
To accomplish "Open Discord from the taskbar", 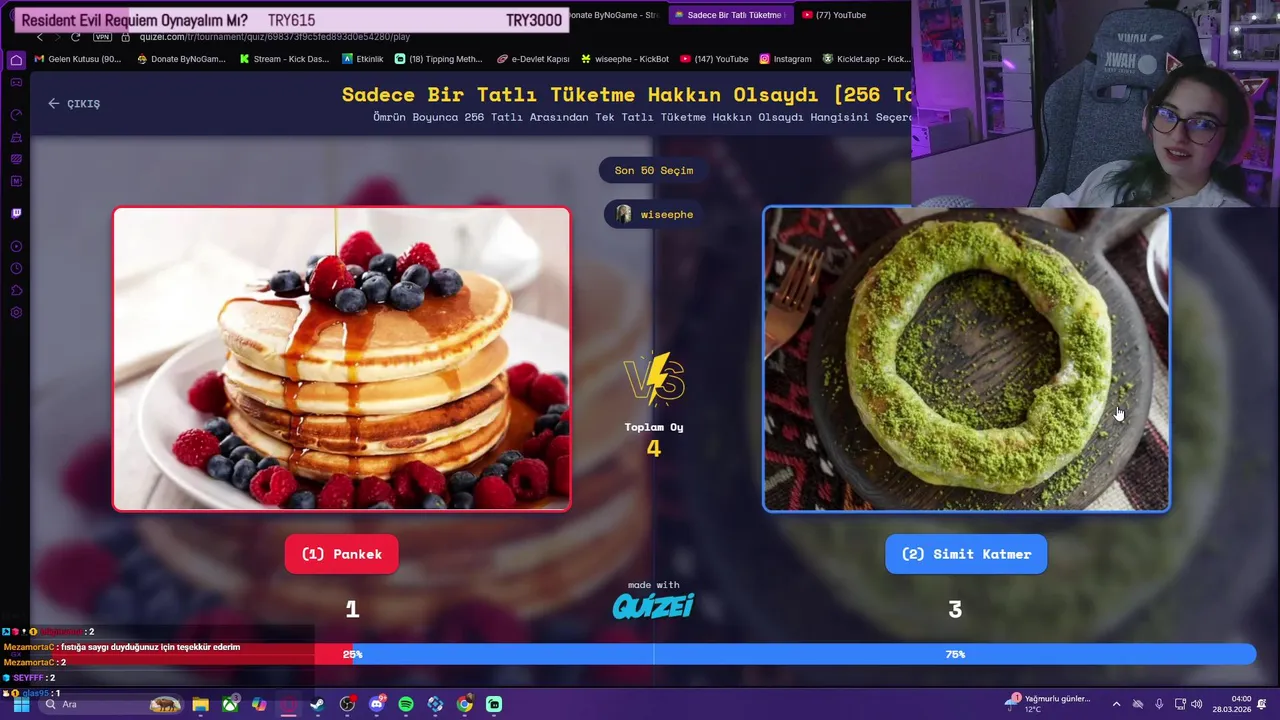I will click(377, 704).
